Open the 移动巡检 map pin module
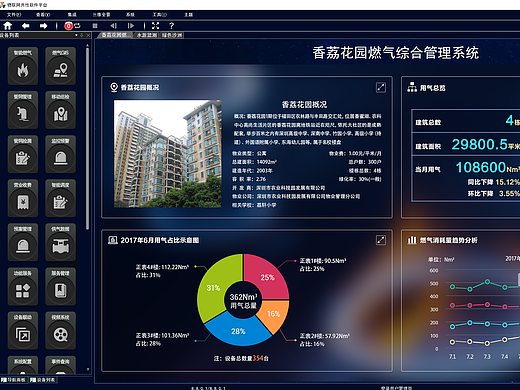Image resolution: width=520 pixels, height=390 pixels. [x=61, y=110]
